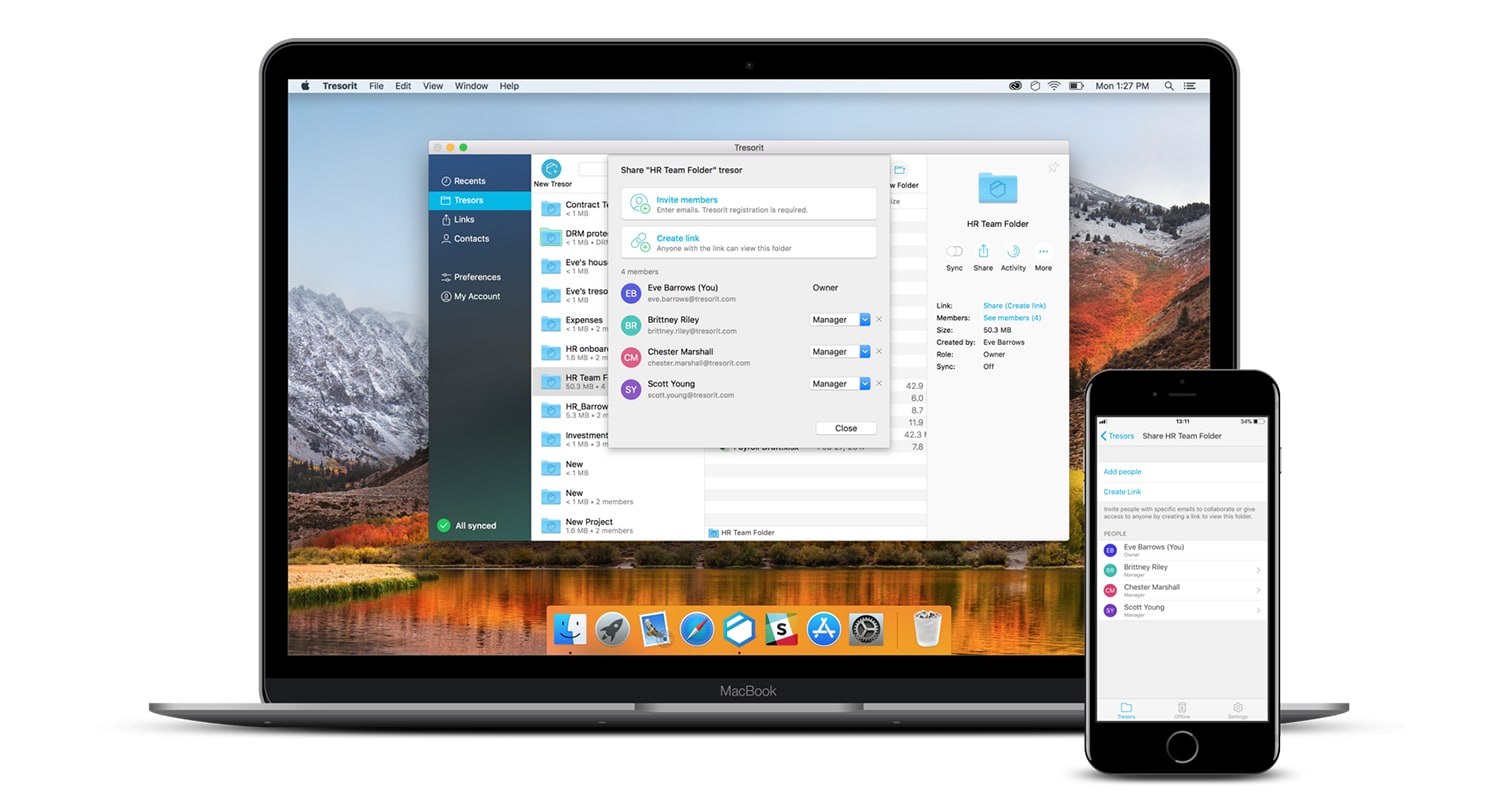Click the New Tresor icon in the toolbar
The width and height of the screenshot is (1500, 800).
point(551,170)
